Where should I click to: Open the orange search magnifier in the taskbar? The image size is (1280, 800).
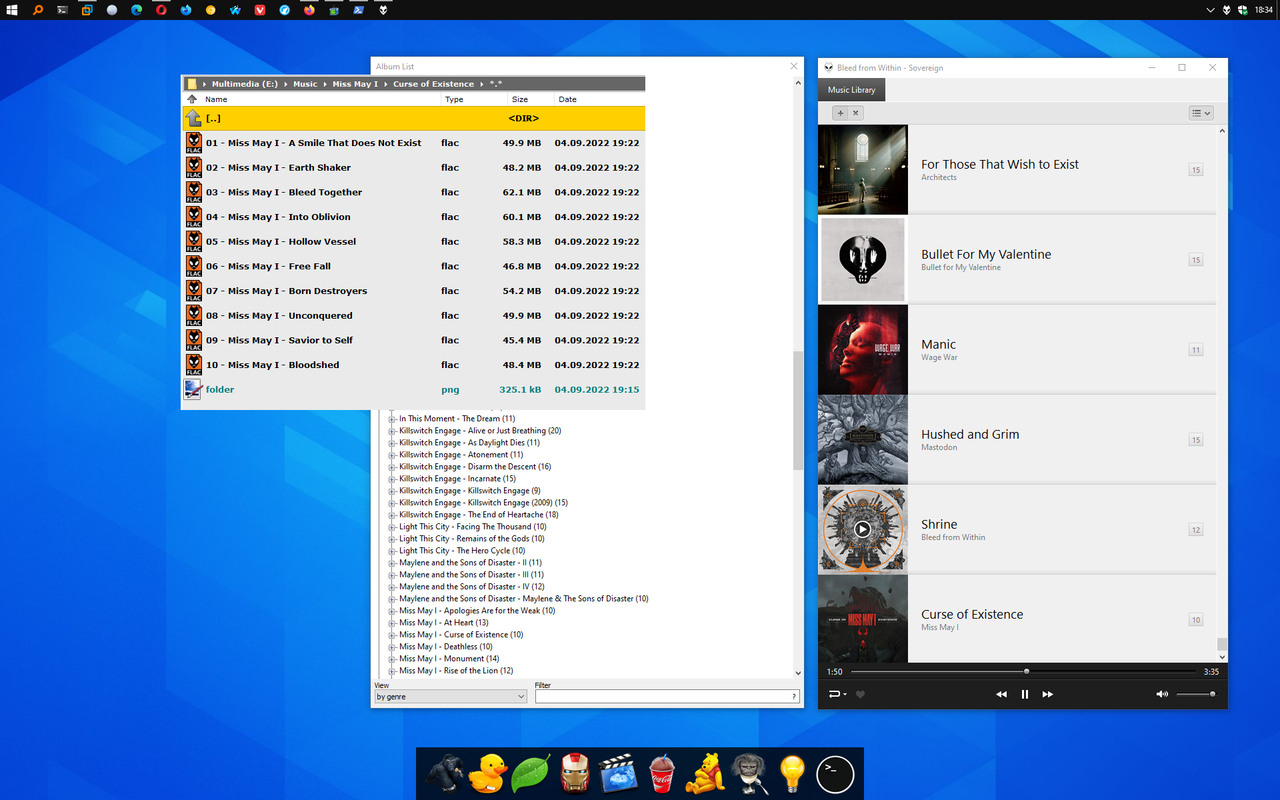coord(38,10)
